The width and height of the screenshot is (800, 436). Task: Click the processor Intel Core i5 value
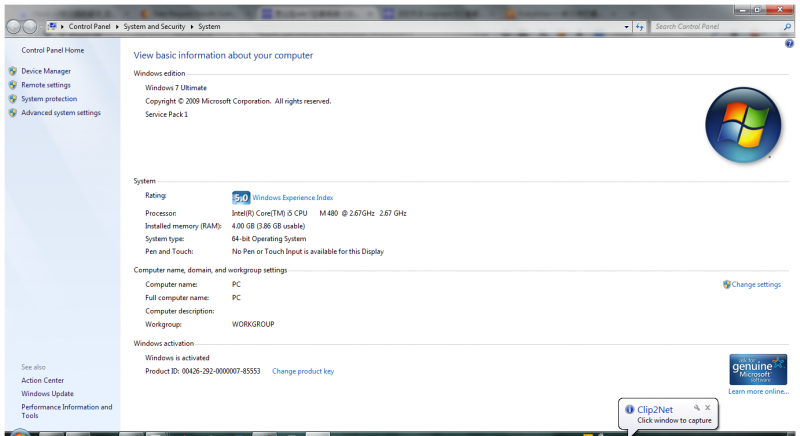point(319,213)
